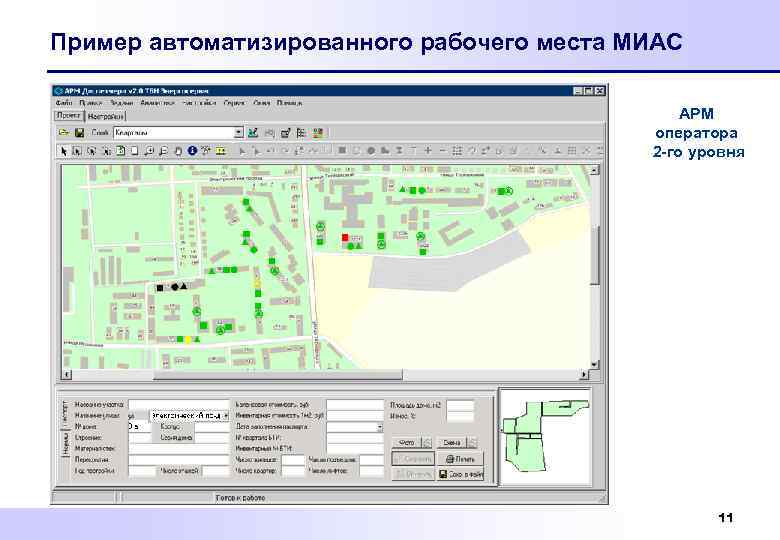Screen dimensions: 780x540
Task: Open the Окна menu
Action: point(262,103)
